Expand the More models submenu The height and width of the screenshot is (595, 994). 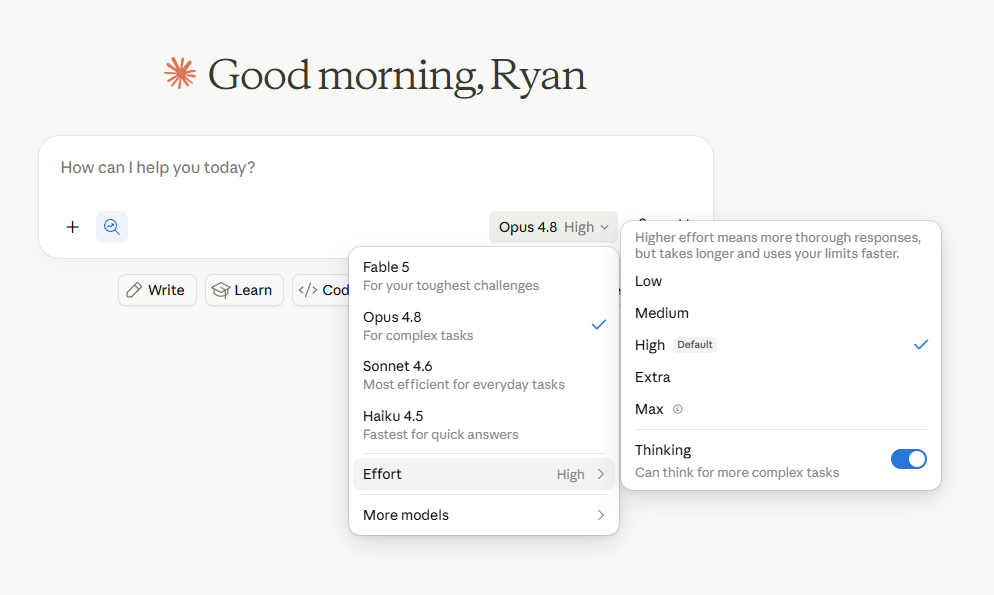(484, 515)
